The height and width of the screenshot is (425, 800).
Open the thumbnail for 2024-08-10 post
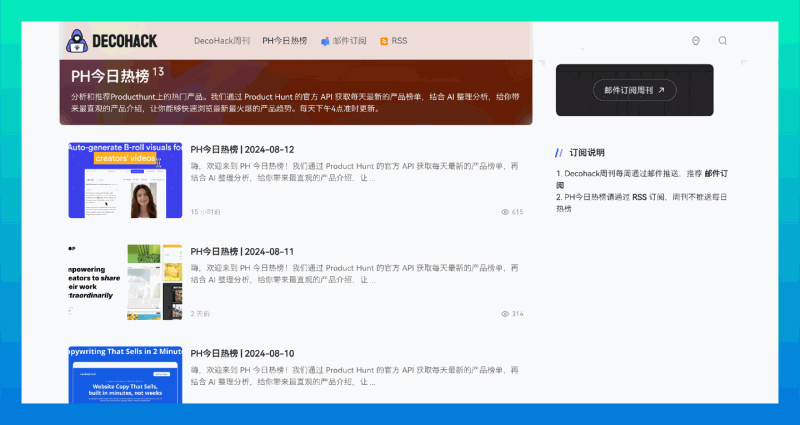click(x=126, y=375)
